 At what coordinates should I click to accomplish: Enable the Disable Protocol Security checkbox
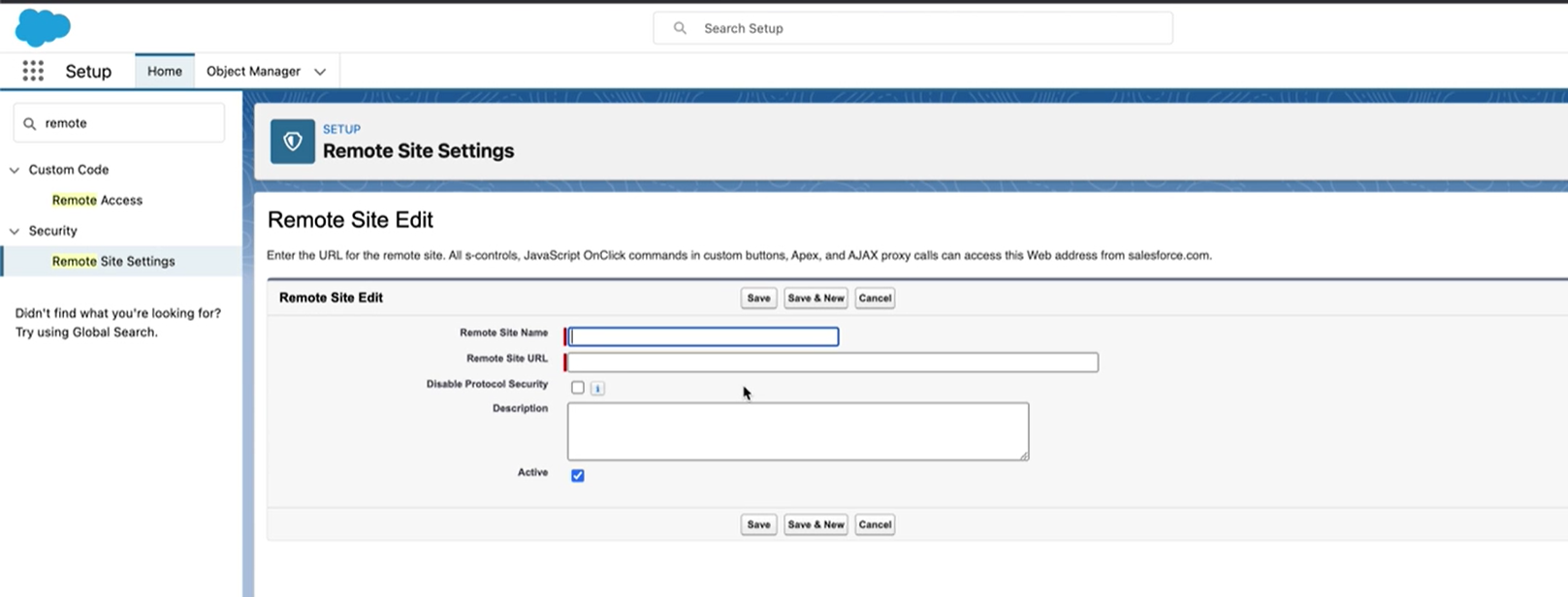(578, 388)
